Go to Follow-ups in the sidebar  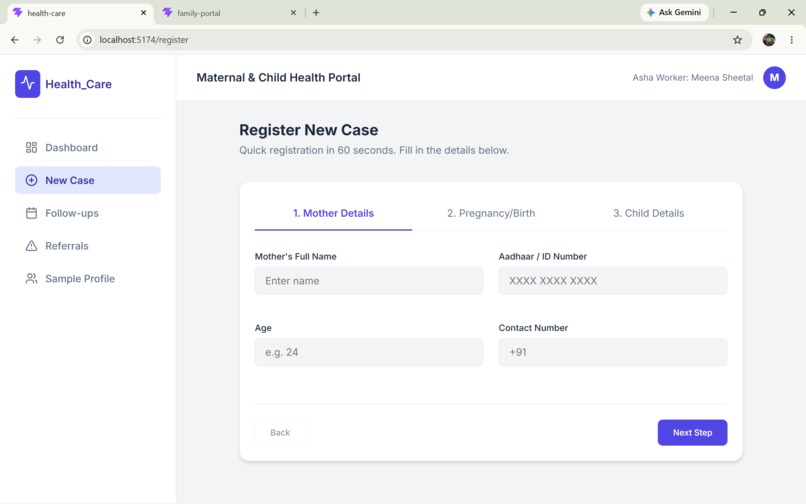pyautogui.click(x=88, y=213)
